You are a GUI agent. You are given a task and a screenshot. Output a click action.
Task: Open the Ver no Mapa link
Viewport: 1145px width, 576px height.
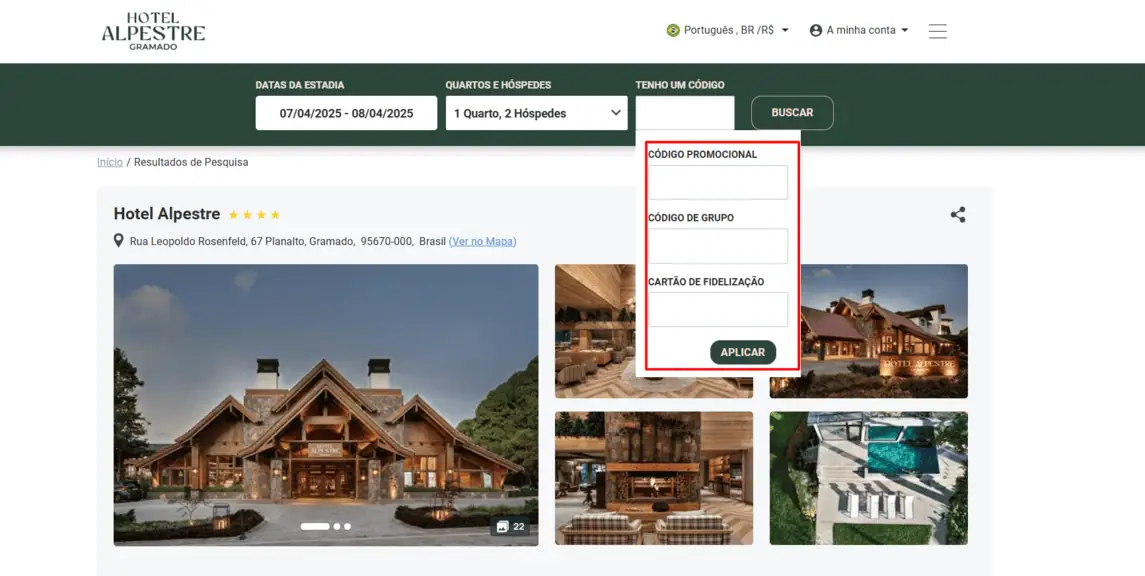click(x=483, y=241)
